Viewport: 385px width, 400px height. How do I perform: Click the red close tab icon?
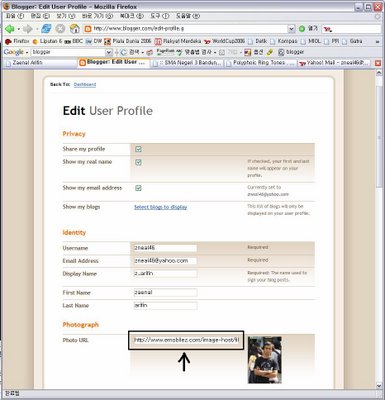378,63
